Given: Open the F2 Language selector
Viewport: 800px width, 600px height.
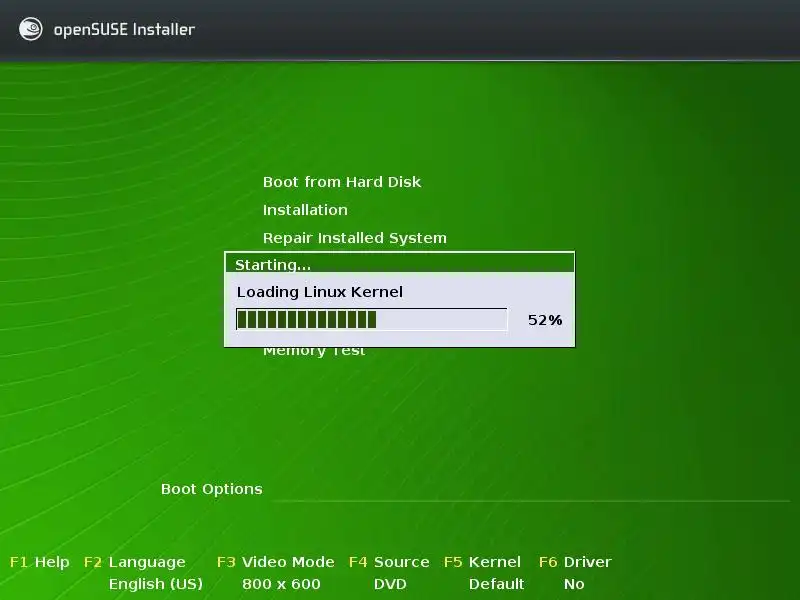Looking at the screenshot, I should (x=134, y=562).
